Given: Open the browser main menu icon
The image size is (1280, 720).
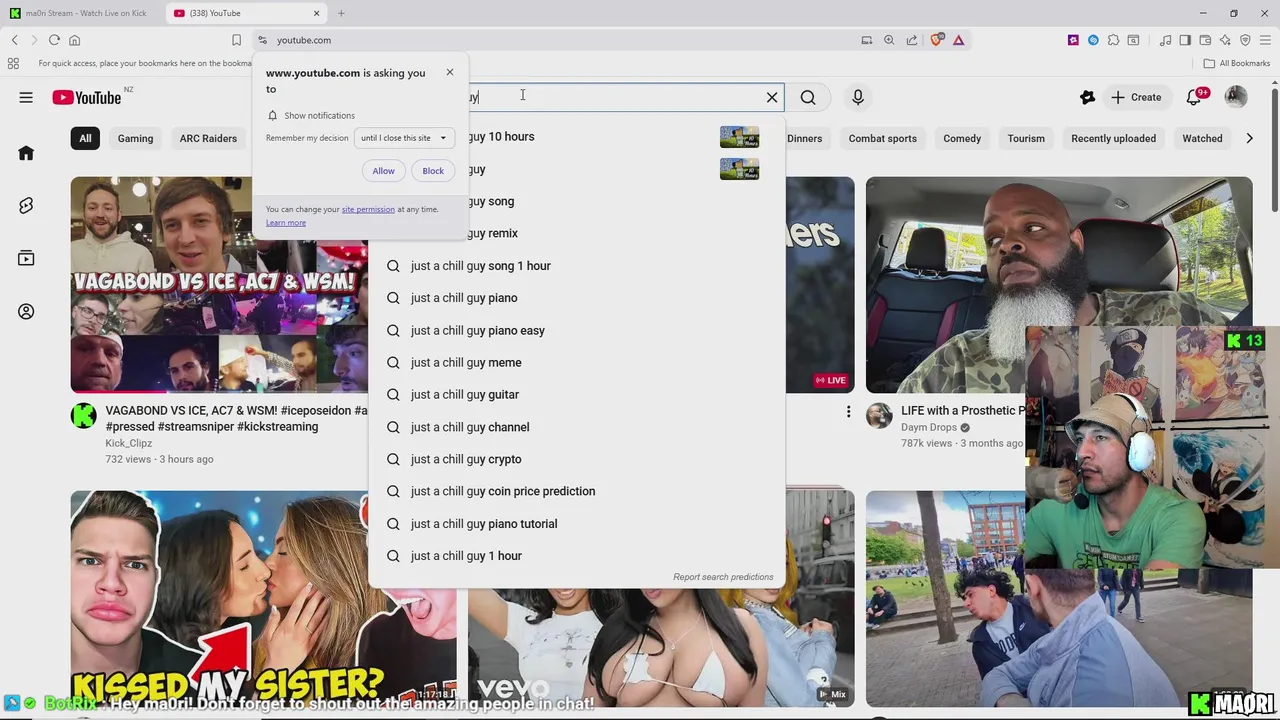Looking at the screenshot, I should tap(1265, 40).
